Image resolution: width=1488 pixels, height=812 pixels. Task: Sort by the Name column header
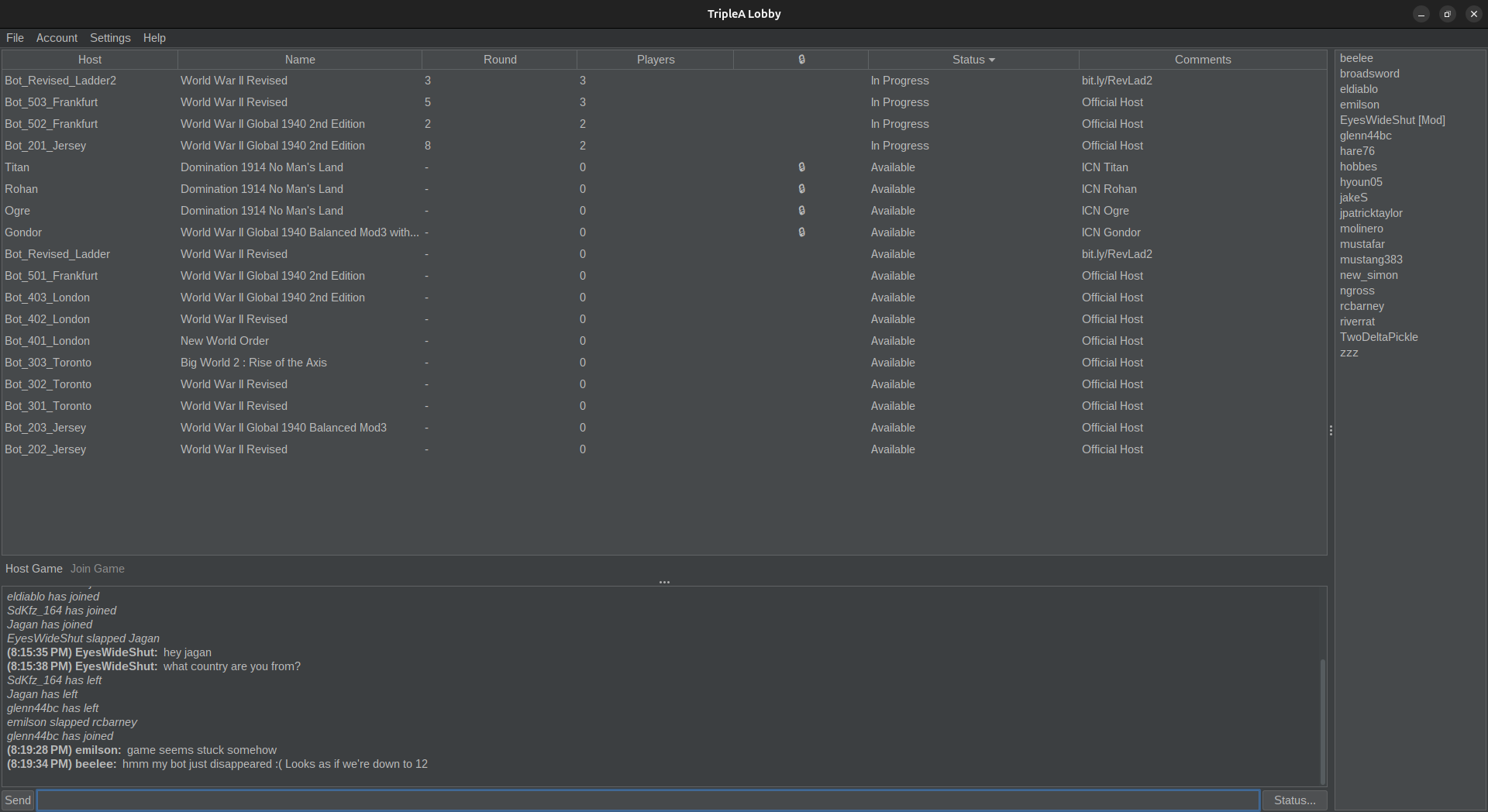pos(300,60)
